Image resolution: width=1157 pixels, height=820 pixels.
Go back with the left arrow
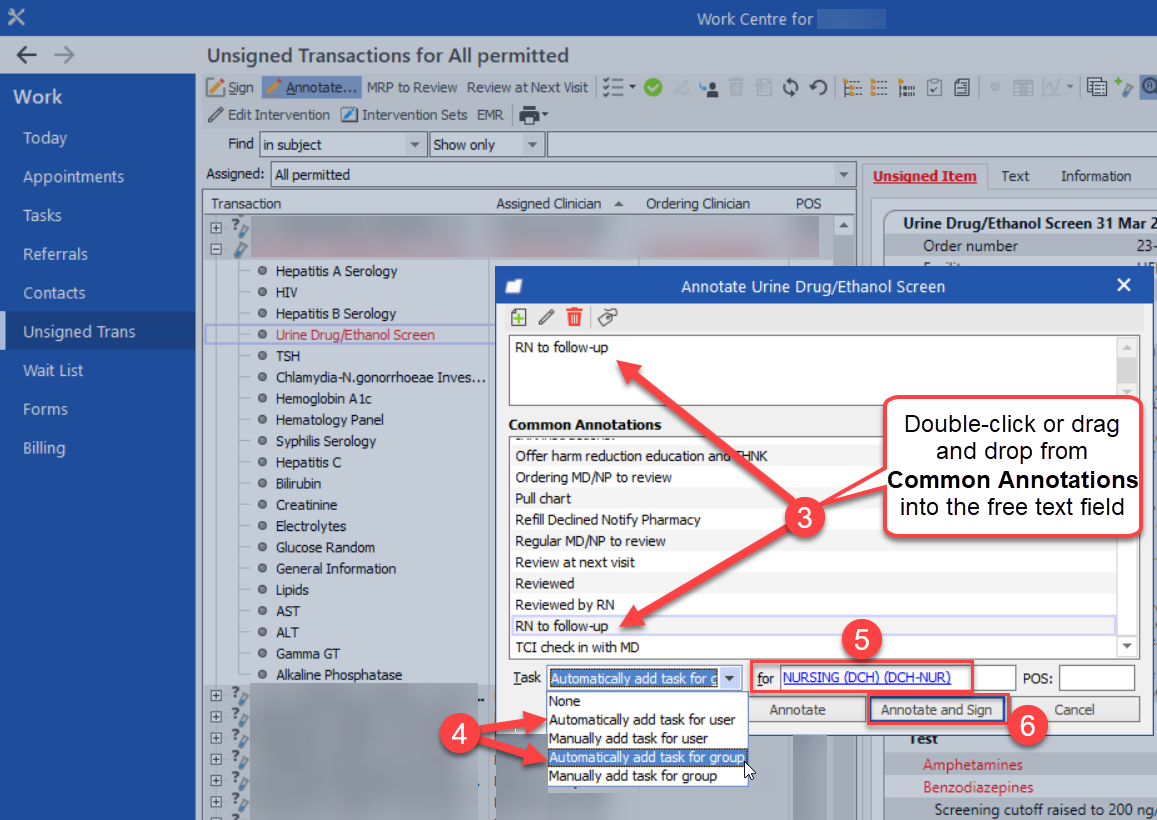coord(27,55)
